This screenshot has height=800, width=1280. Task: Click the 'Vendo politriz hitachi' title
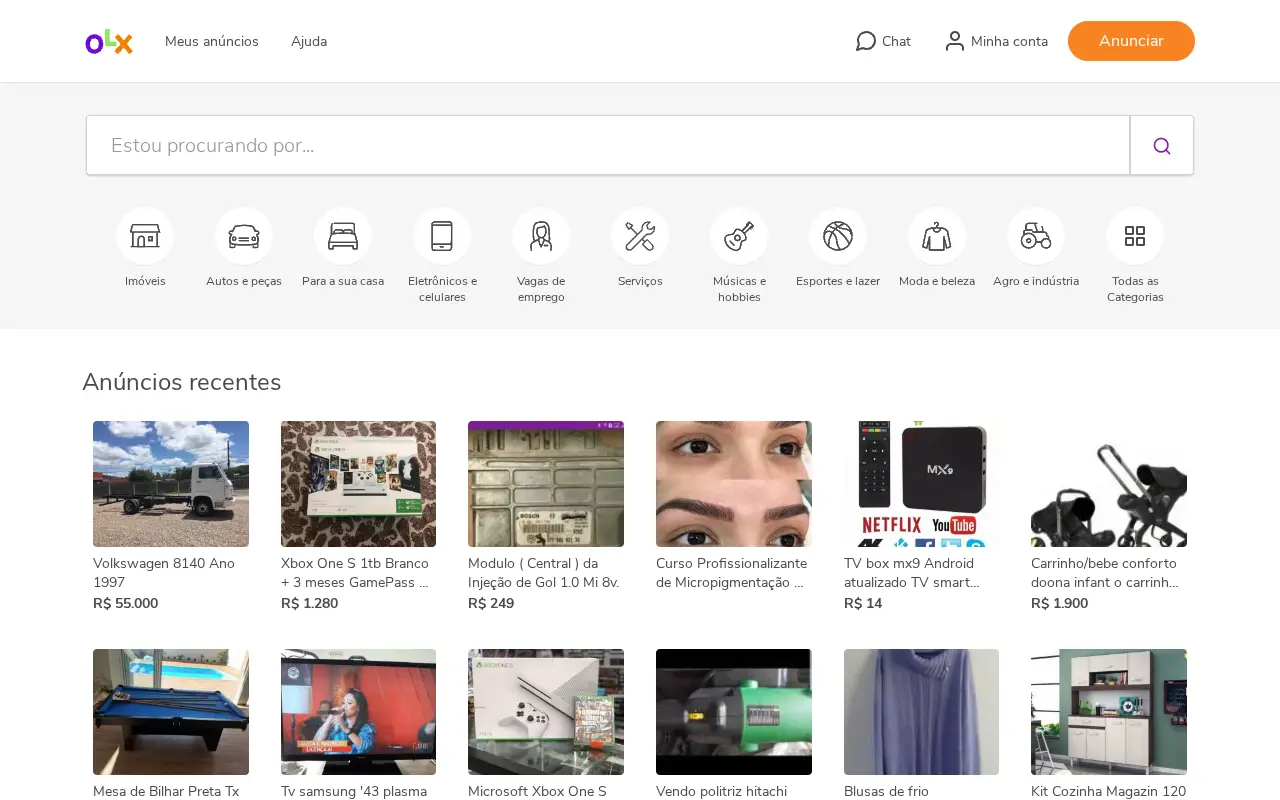(722, 791)
